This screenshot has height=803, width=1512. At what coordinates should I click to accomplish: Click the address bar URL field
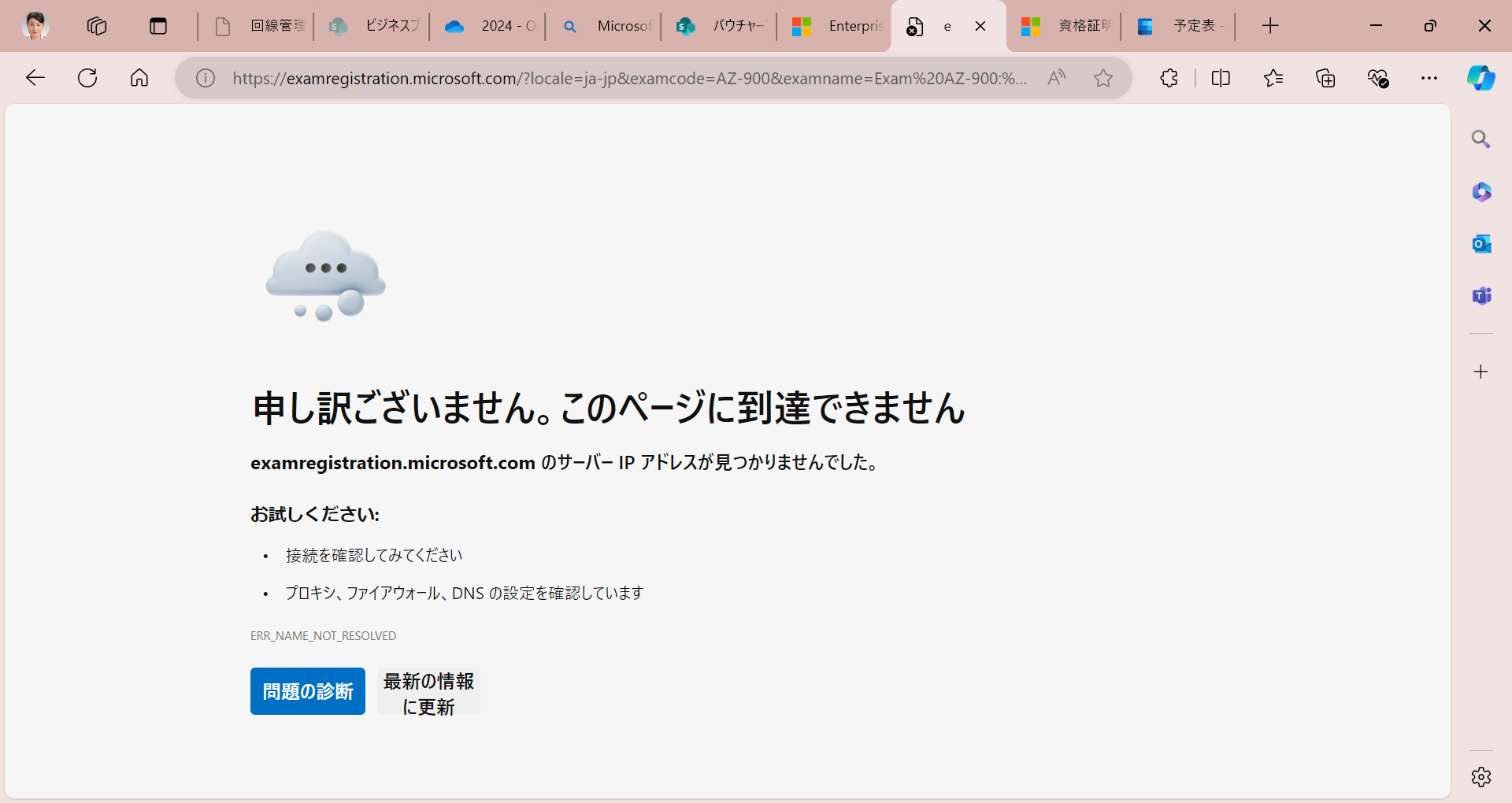click(x=629, y=78)
